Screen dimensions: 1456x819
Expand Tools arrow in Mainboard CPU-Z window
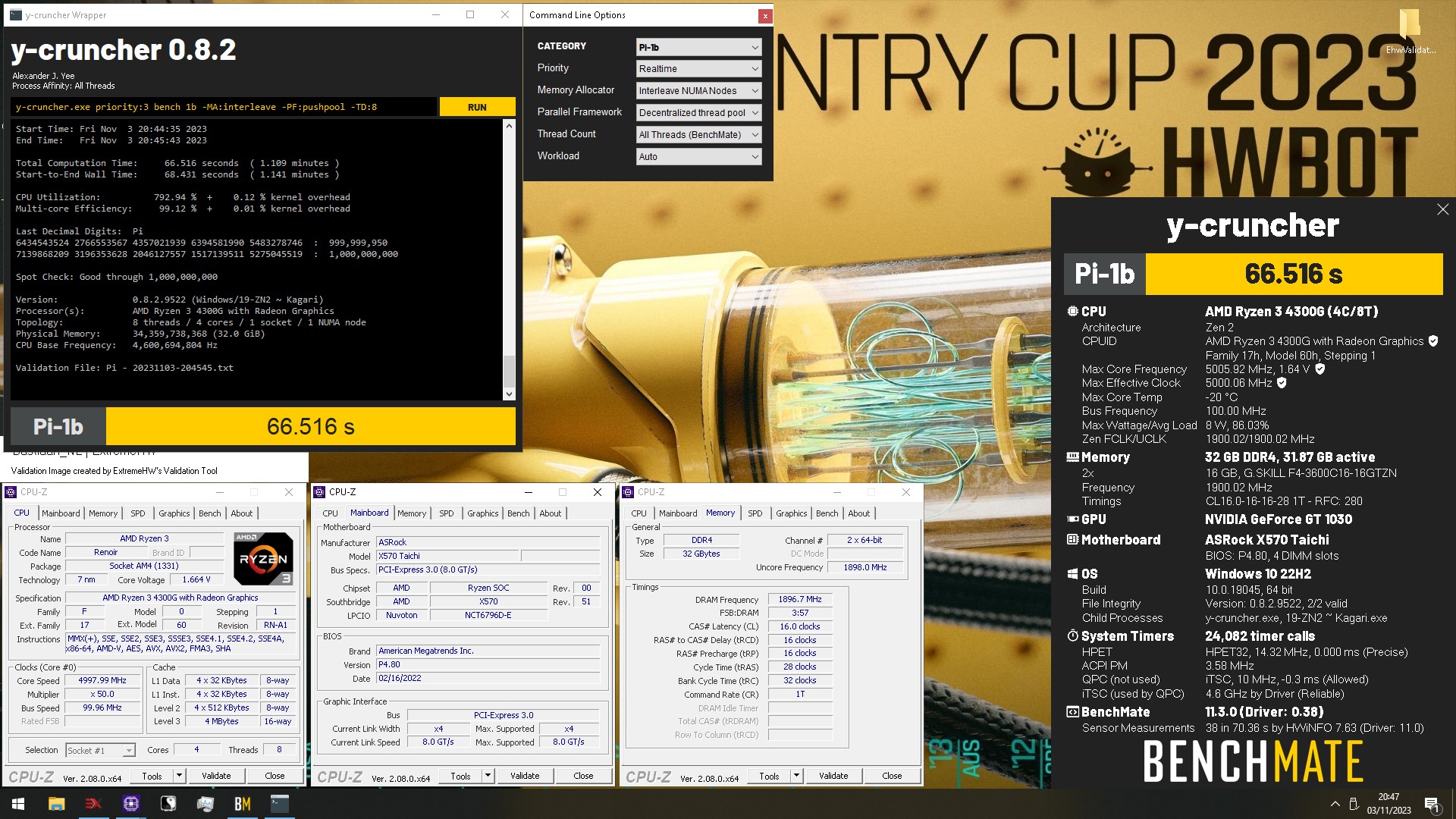[488, 776]
